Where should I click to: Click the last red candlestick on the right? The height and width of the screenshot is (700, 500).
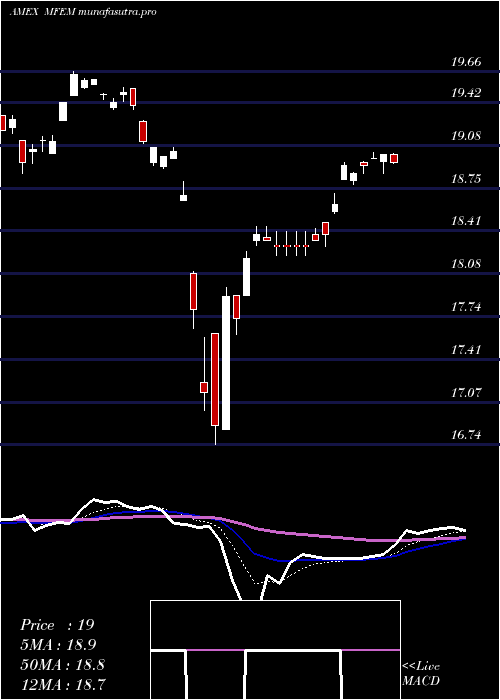(394, 158)
